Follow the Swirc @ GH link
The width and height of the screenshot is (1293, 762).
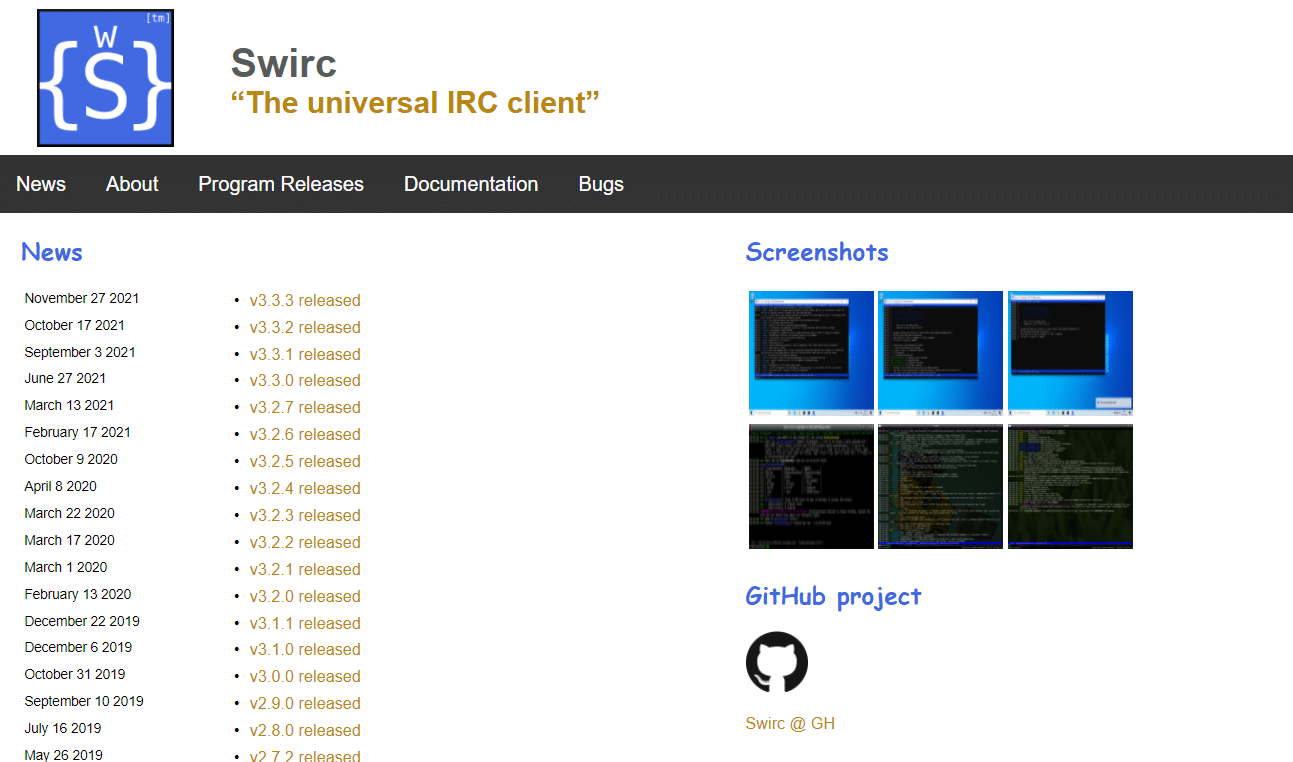pyautogui.click(x=790, y=723)
